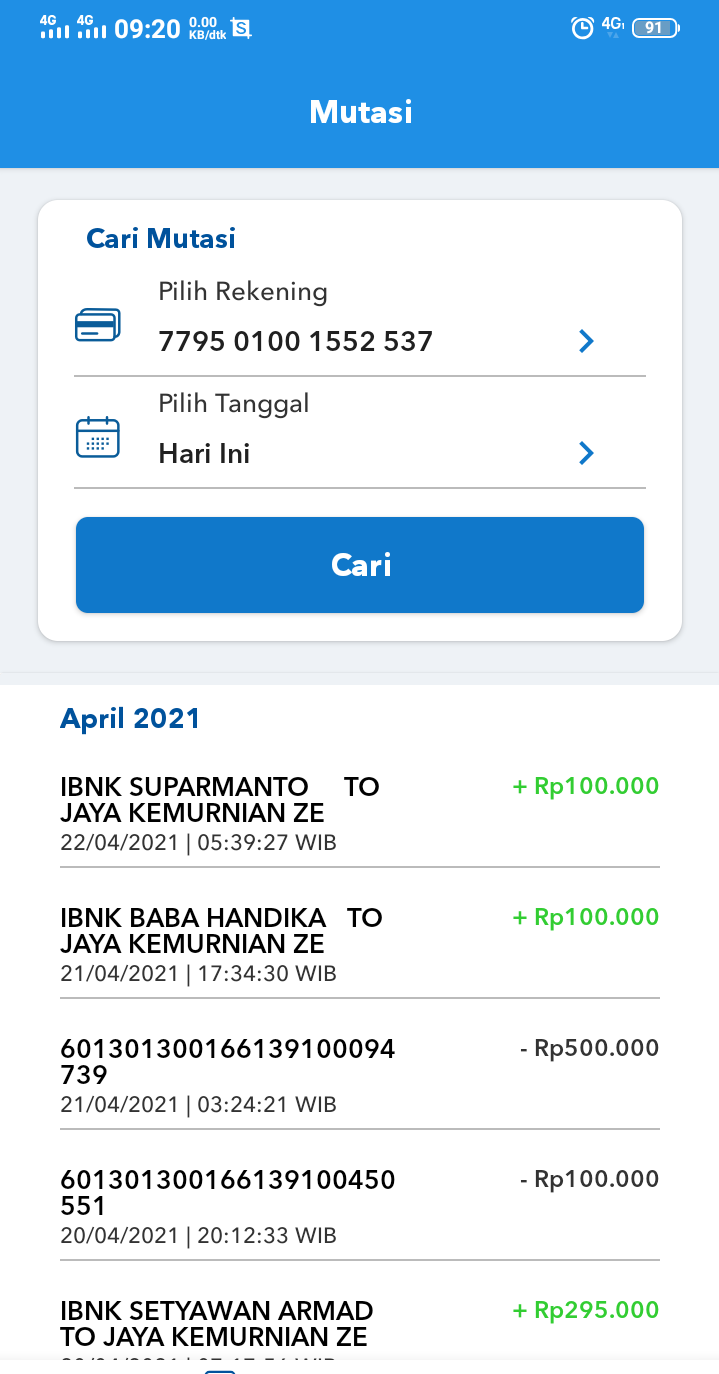This screenshot has width=719, height=1374.
Task: Open IBNK SETYAWAN ARMAD transaction entry
Action: click(217, 1322)
